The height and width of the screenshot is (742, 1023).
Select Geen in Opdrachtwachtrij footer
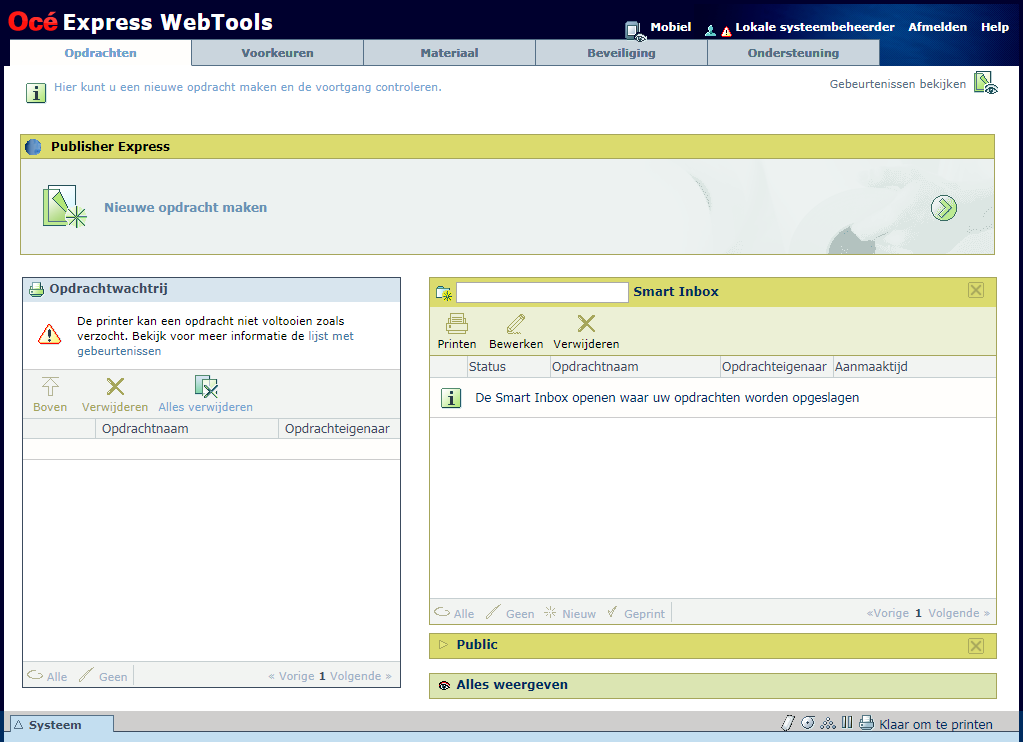click(x=103, y=676)
